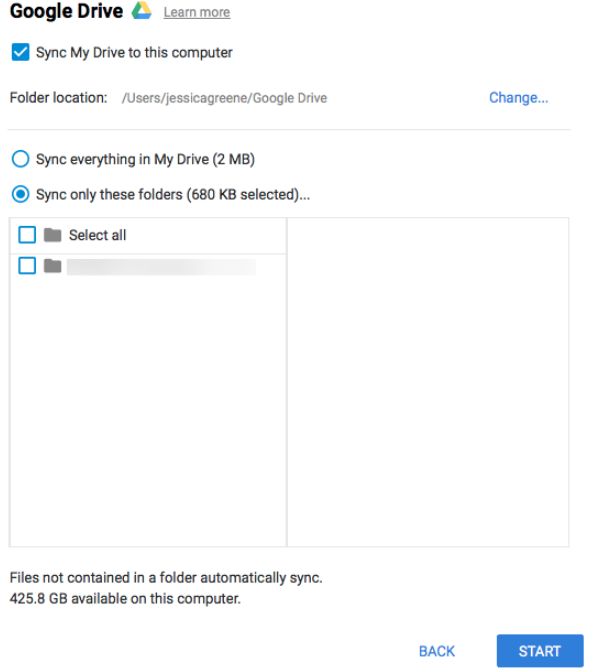
Task: Select the Sync only these folders radio
Action: 19,195
